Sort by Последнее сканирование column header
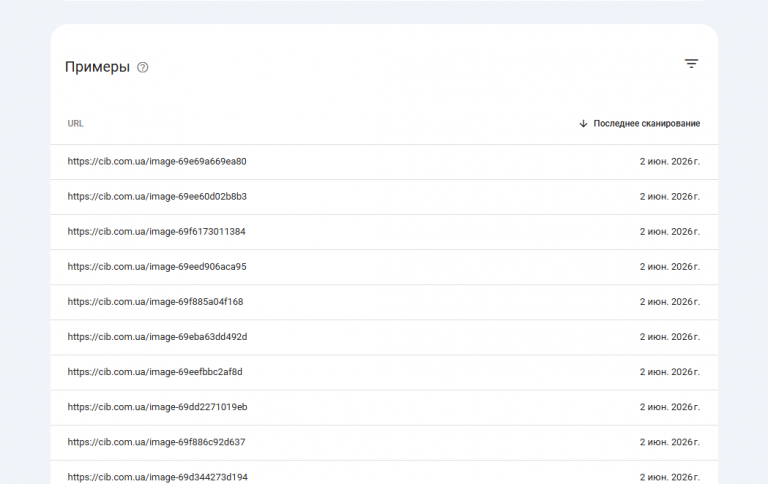The width and height of the screenshot is (768, 484). click(x=647, y=123)
